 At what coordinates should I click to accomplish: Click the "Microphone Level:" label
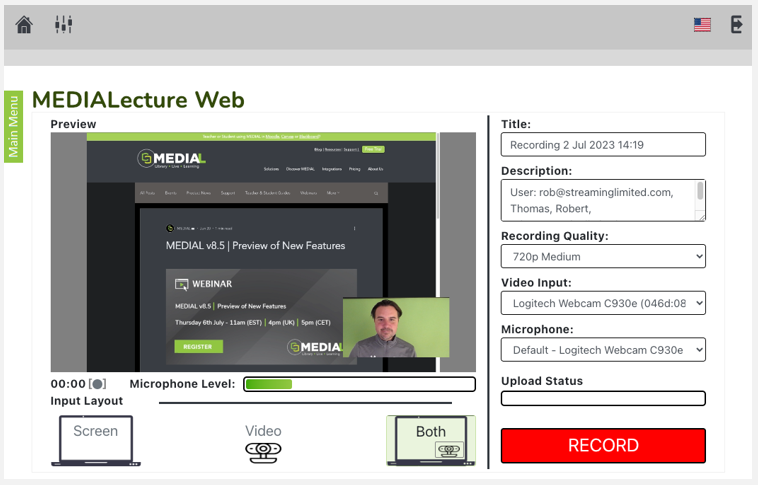tap(182, 384)
